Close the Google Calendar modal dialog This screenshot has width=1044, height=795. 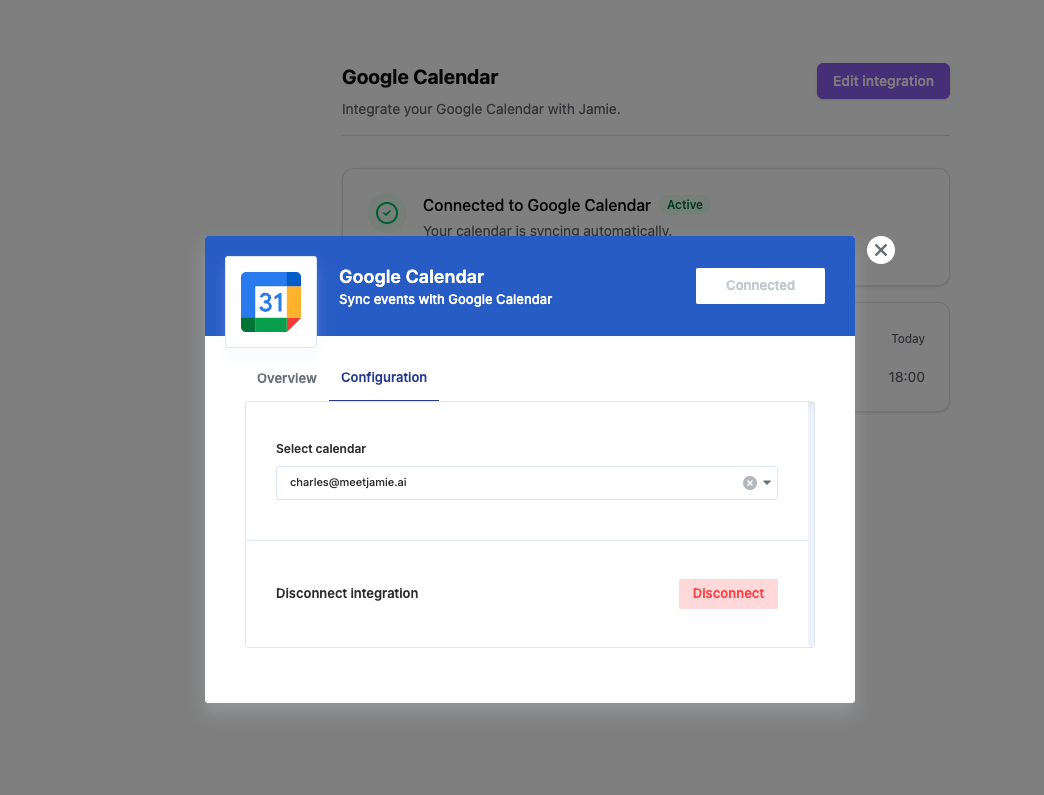coord(880,250)
